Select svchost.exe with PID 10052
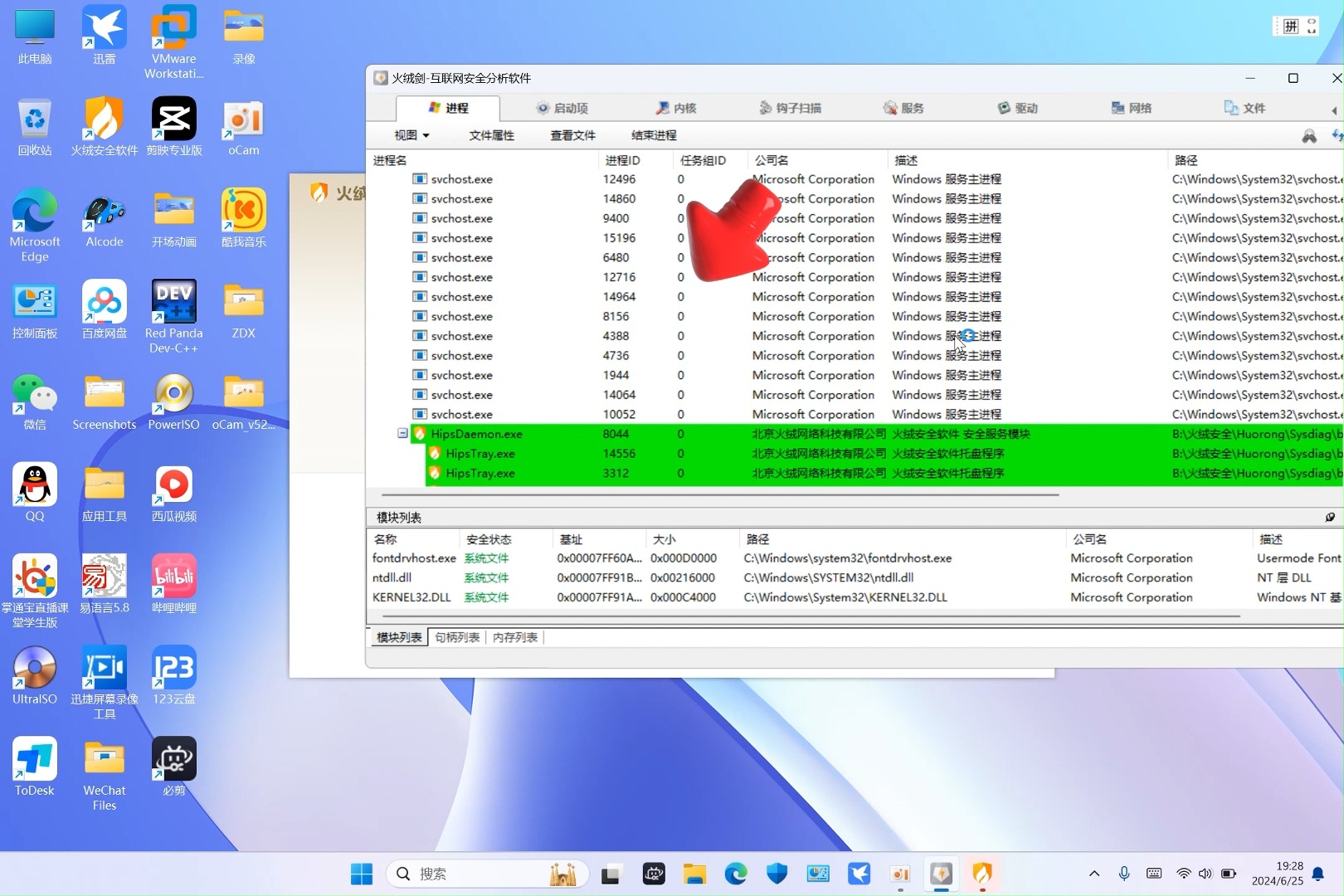 [x=855, y=414]
